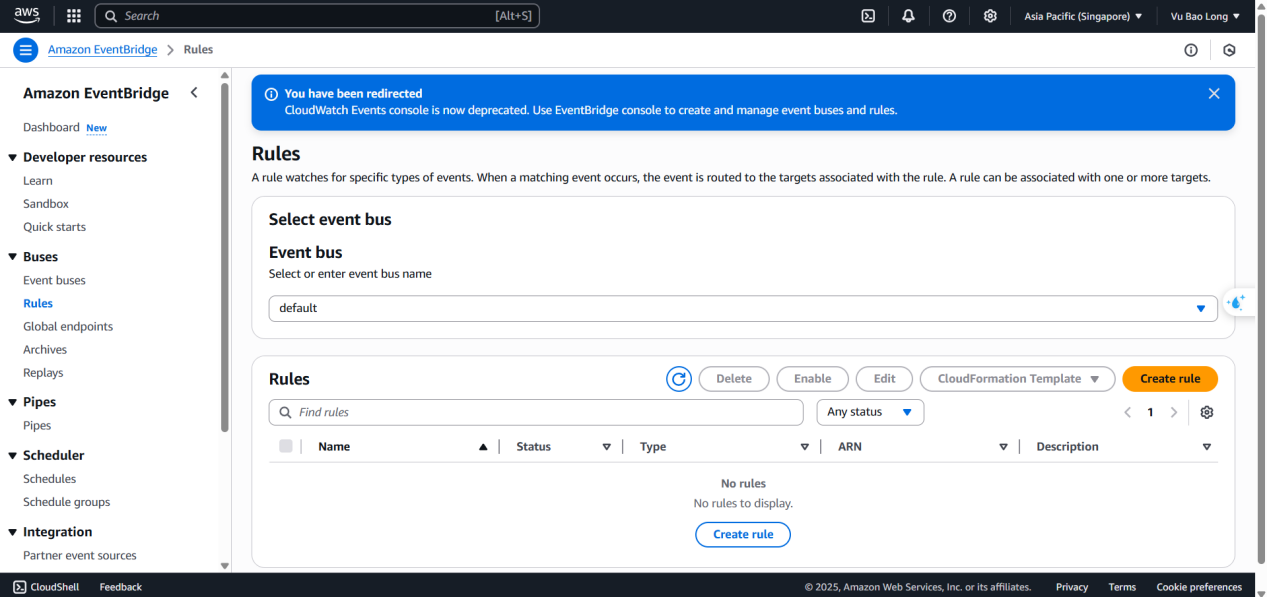Open the hexagon tools icon beside info
Viewport: 1267px width, 597px height.
point(1230,50)
